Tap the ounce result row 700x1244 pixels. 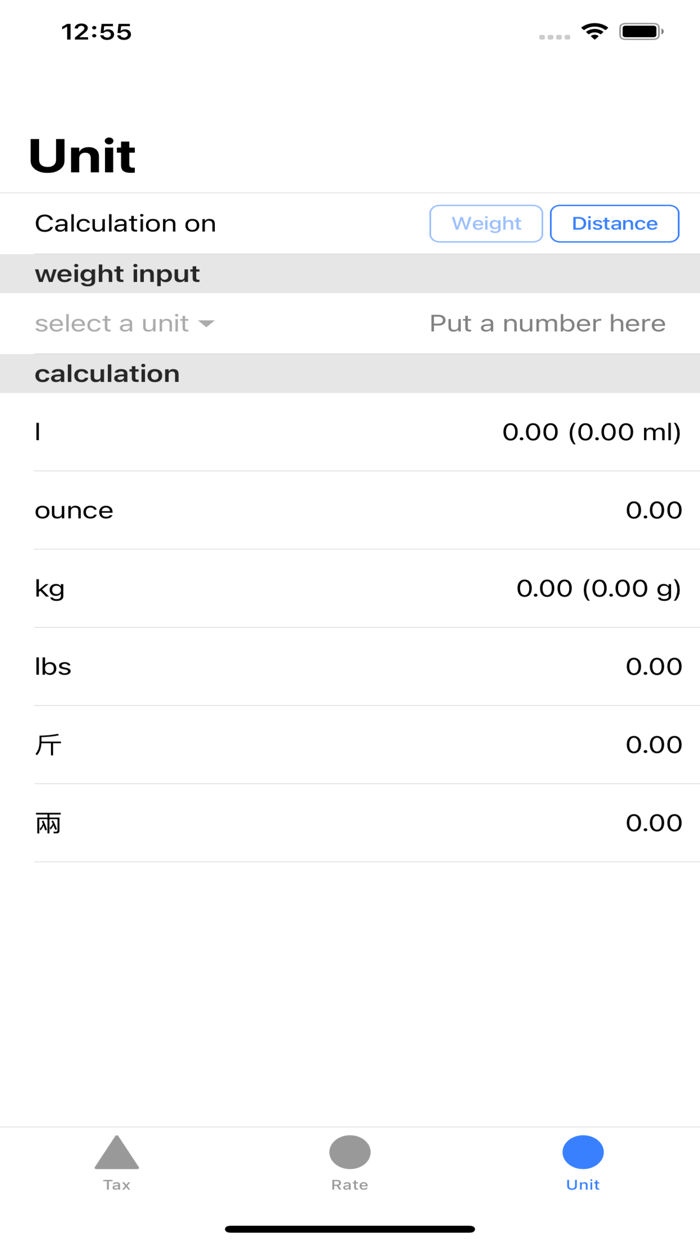pyautogui.click(x=350, y=510)
